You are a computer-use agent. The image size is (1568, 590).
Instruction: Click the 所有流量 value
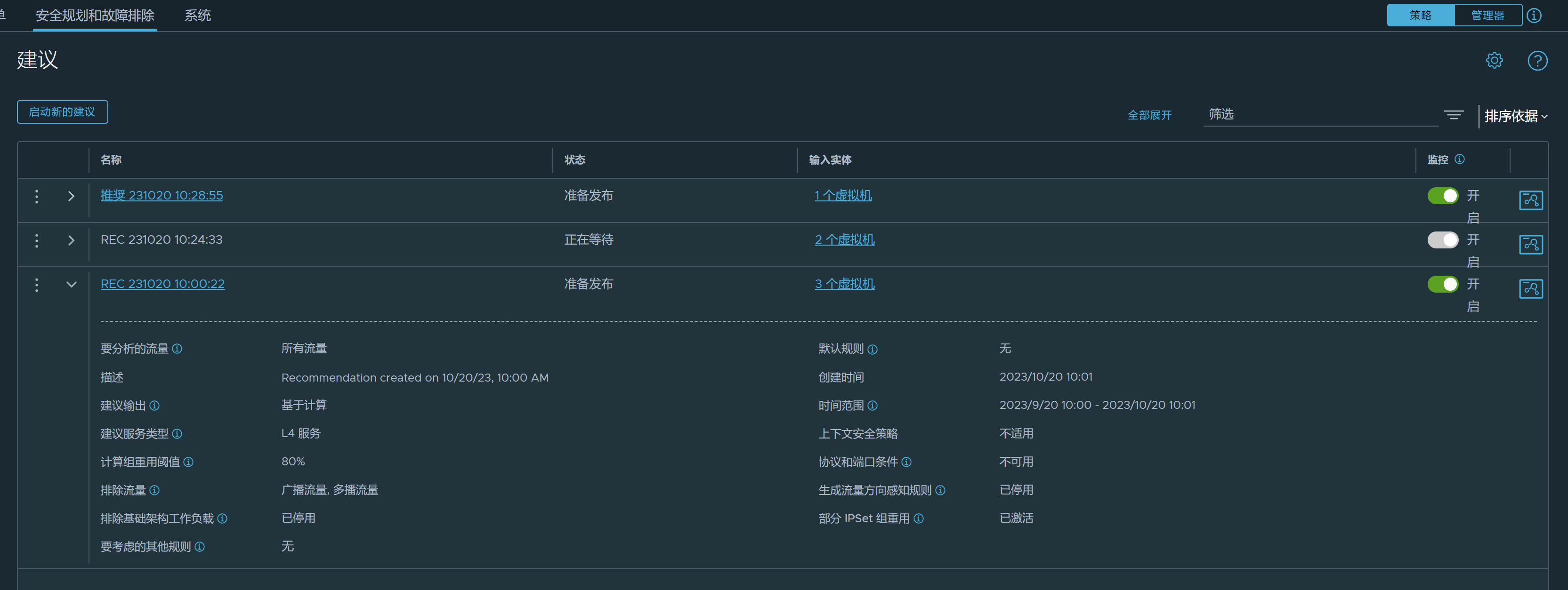click(x=304, y=349)
